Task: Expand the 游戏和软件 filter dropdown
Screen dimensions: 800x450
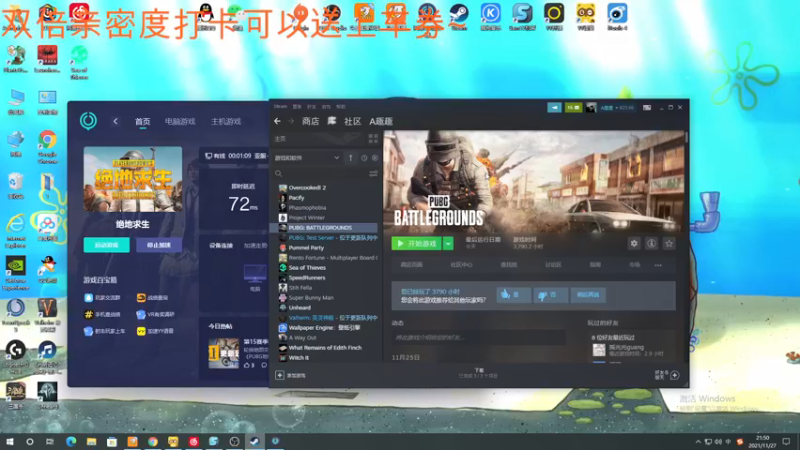Action: [x=307, y=158]
